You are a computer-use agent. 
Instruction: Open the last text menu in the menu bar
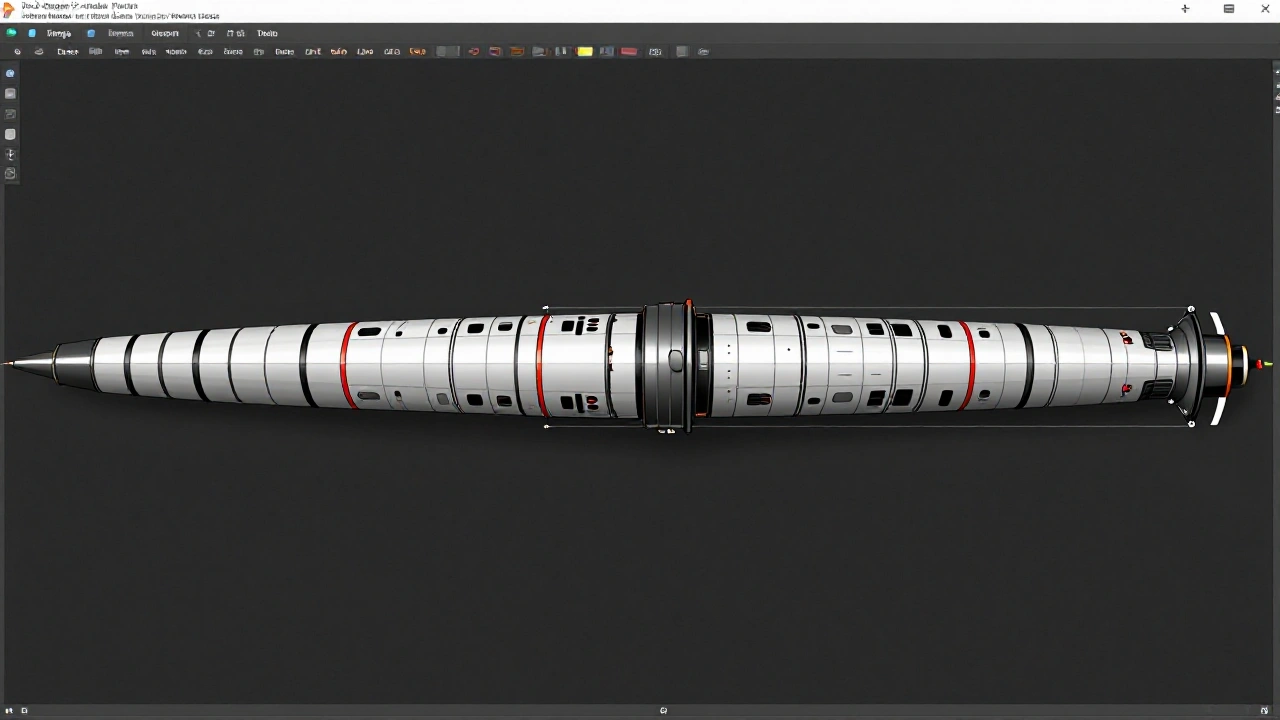point(267,33)
